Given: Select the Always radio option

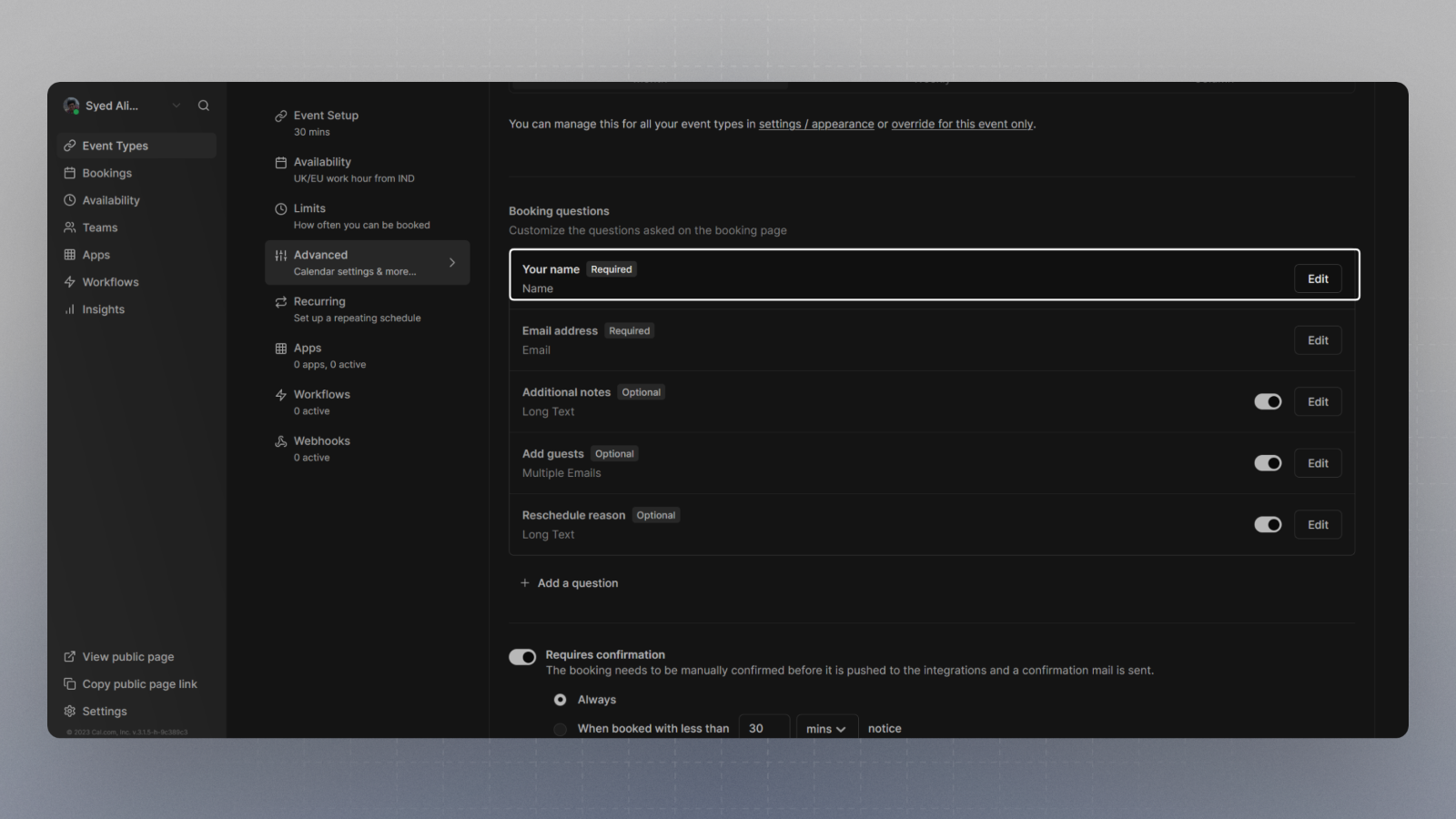Looking at the screenshot, I should [561, 700].
